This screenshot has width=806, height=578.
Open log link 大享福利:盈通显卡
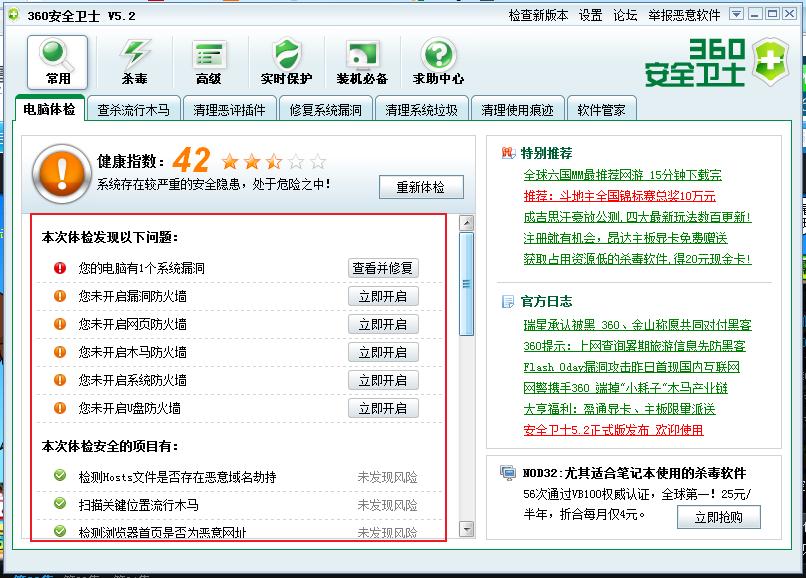(x=619, y=409)
